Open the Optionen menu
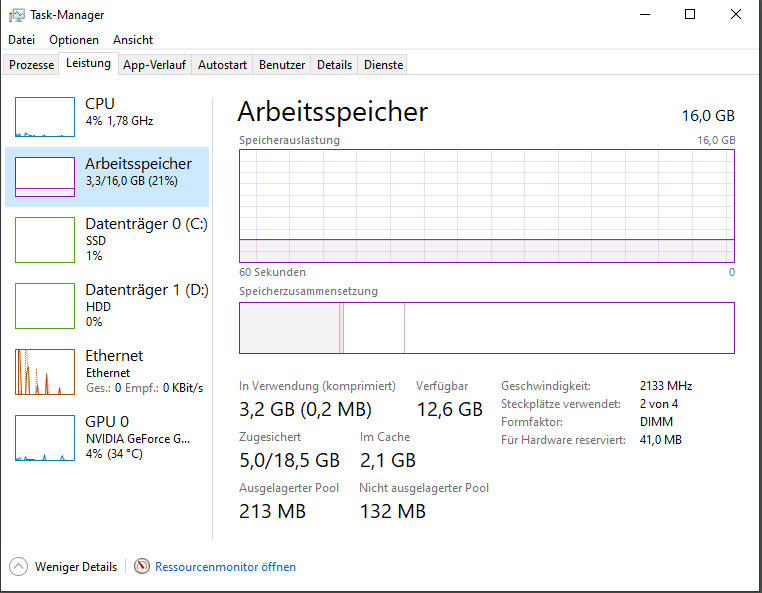This screenshot has width=762, height=593. 74,40
